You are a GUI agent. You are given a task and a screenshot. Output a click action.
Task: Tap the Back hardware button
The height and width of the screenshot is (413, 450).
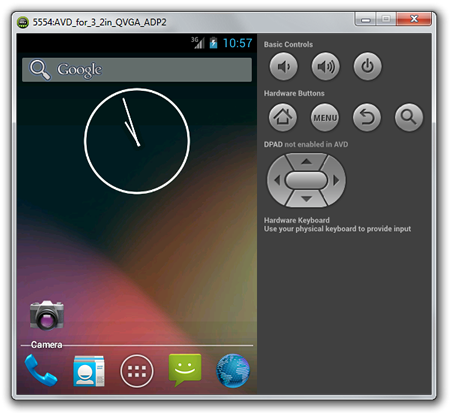[x=367, y=117]
